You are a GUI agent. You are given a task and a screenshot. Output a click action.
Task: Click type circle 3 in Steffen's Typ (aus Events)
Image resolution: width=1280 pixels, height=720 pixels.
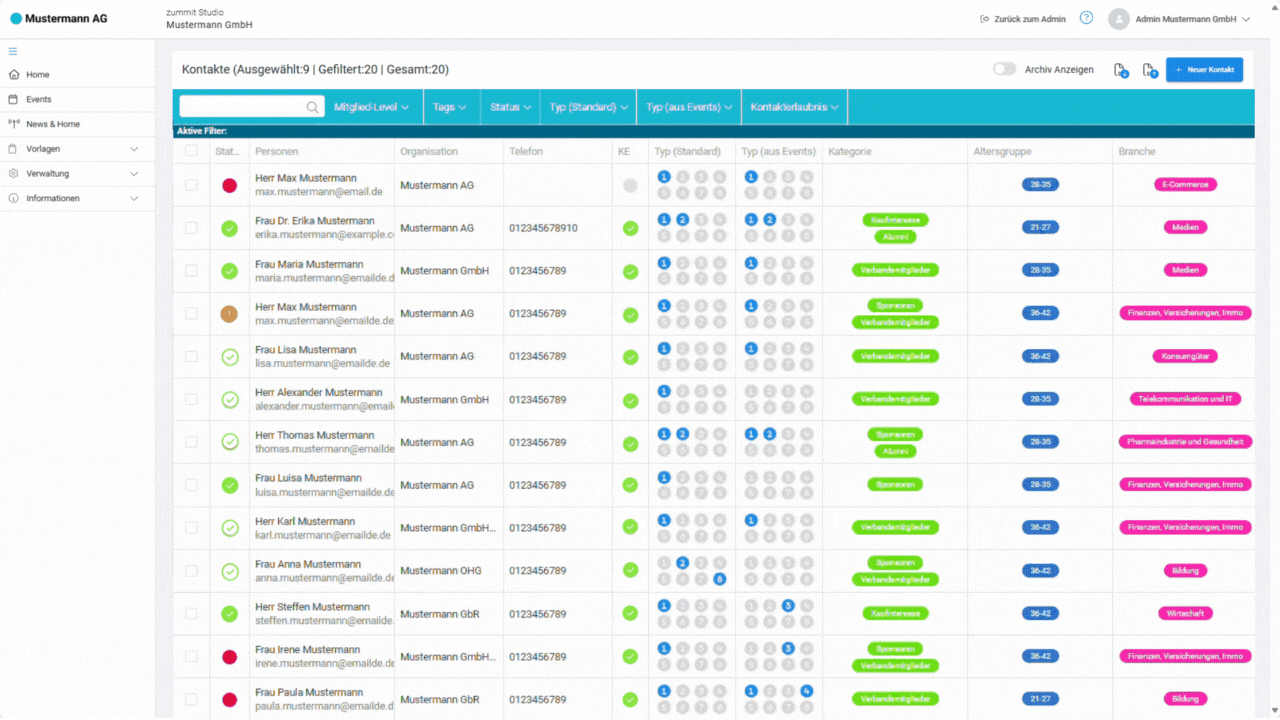pyautogui.click(x=788, y=606)
